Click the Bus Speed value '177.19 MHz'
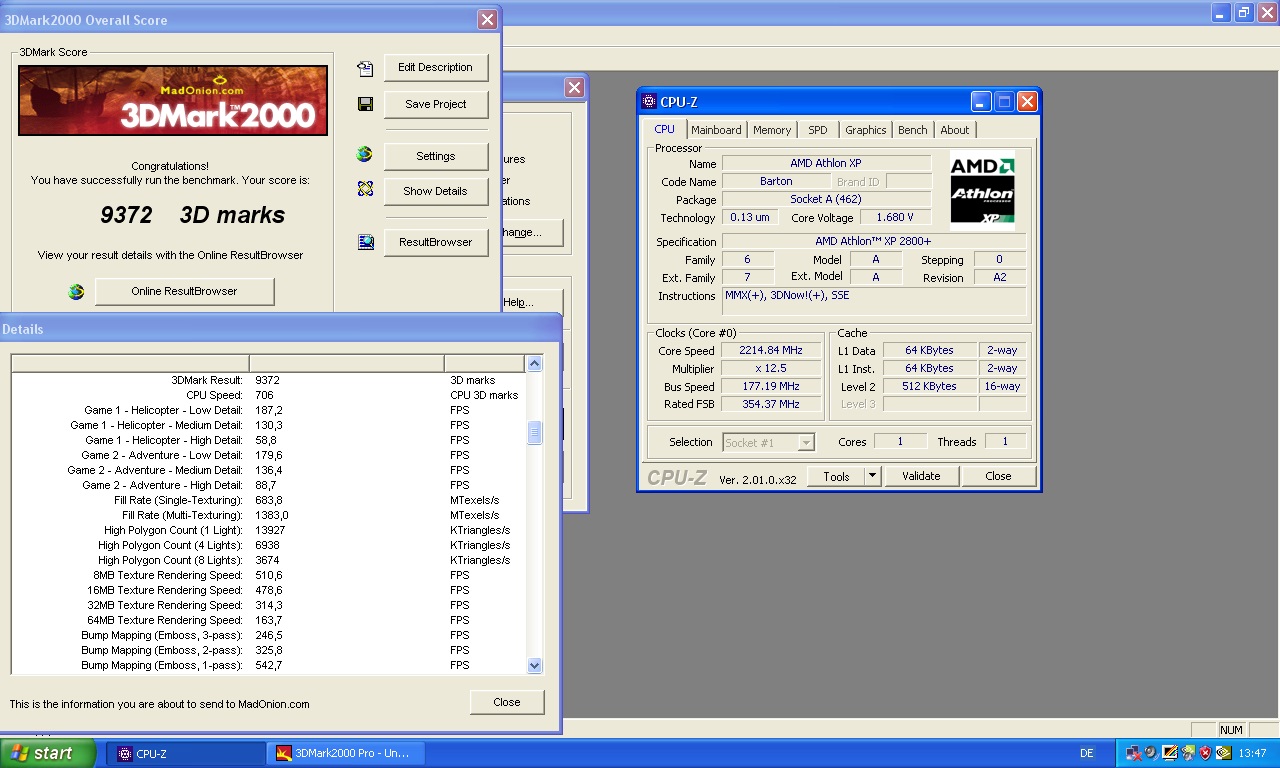Image resolution: width=1280 pixels, height=768 pixels. (x=771, y=386)
